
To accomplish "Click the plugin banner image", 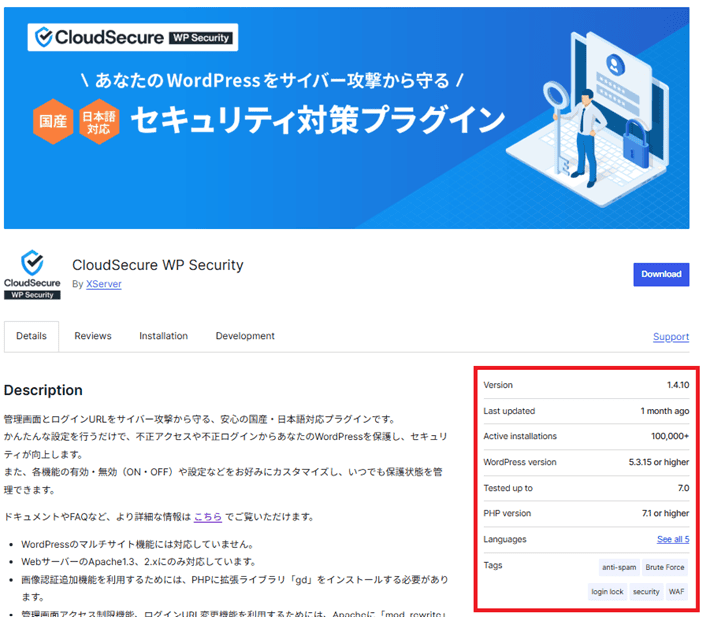I will point(346,118).
